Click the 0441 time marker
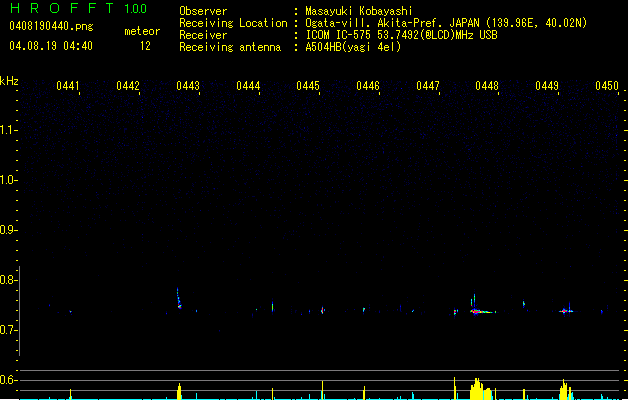629x400 pixels. coord(68,86)
